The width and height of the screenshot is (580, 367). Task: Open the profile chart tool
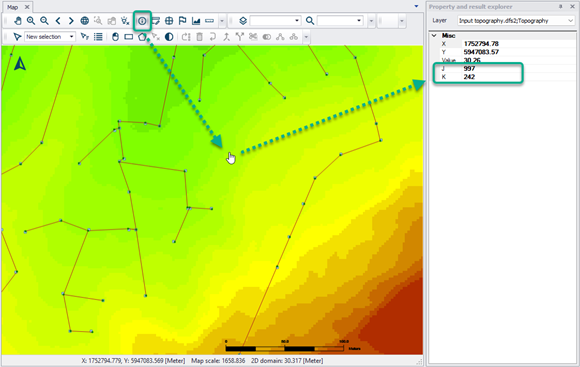point(196,21)
